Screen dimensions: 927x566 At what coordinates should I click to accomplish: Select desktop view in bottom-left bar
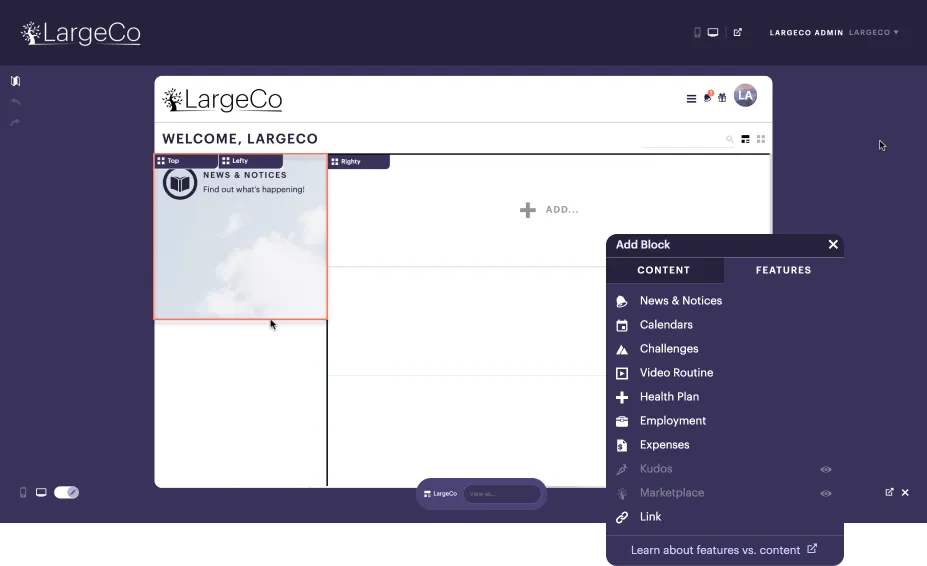41,492
